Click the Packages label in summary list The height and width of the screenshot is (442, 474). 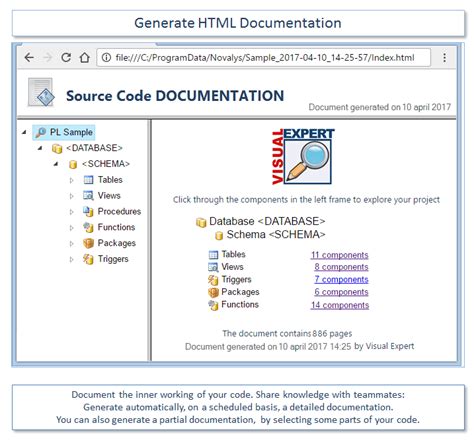[240, 292]
